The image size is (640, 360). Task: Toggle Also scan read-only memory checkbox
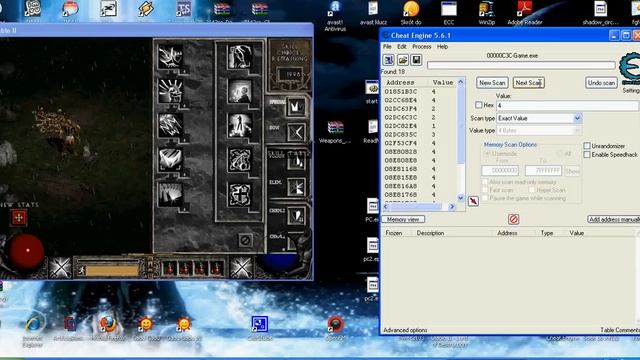(x=485, y=182)
